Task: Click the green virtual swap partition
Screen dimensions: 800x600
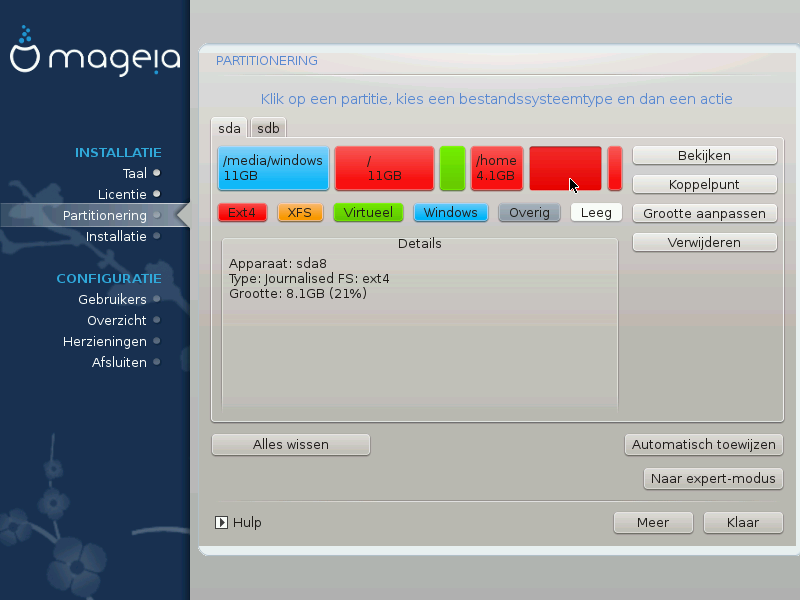Action: 452,168
